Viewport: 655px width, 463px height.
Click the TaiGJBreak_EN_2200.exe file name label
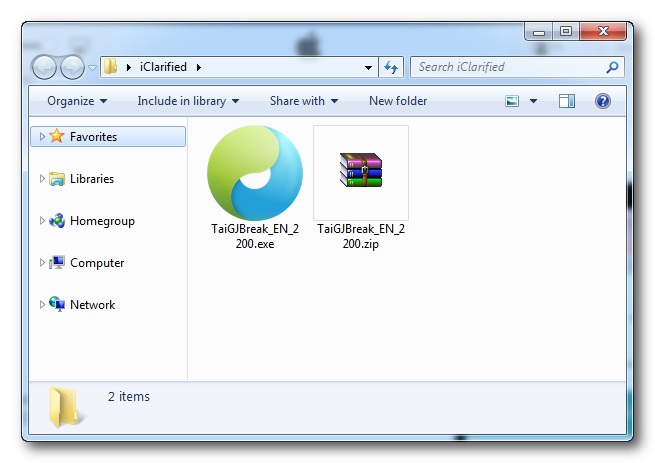255,236
